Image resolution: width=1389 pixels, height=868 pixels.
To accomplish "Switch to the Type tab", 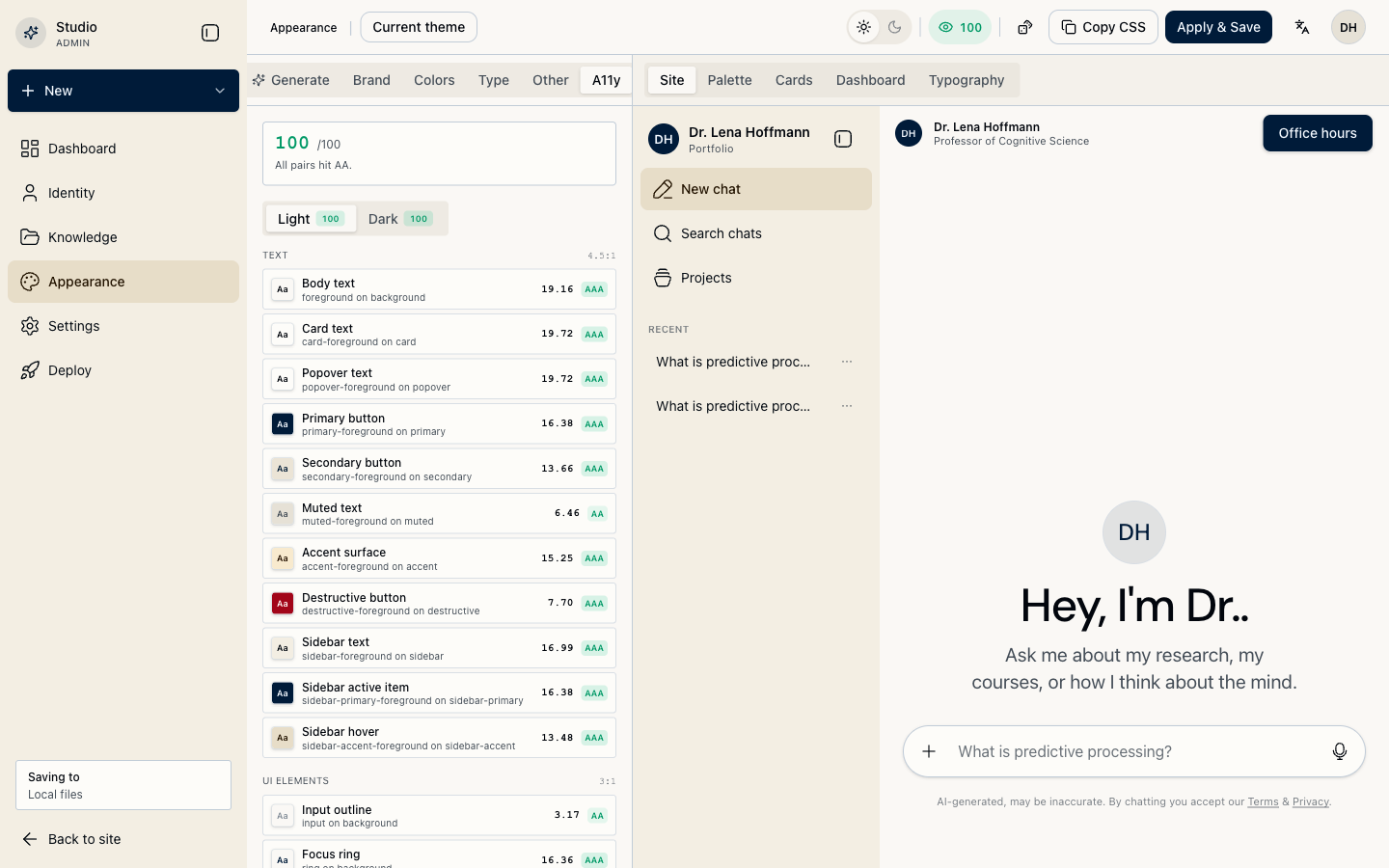I will click(x=494, y=80).
